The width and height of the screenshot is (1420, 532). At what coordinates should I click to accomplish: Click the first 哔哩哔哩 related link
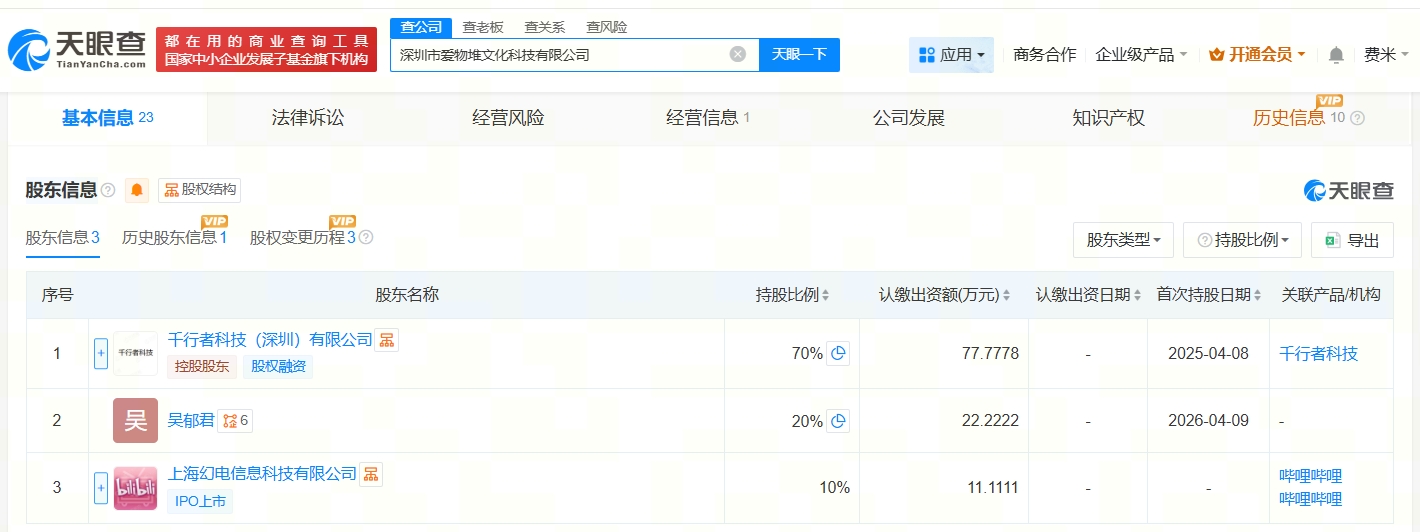tap(1310, 476)
